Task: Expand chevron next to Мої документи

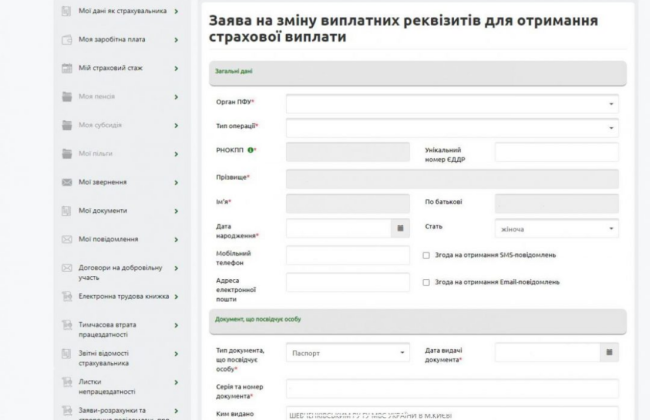Action: coord(176,211)
